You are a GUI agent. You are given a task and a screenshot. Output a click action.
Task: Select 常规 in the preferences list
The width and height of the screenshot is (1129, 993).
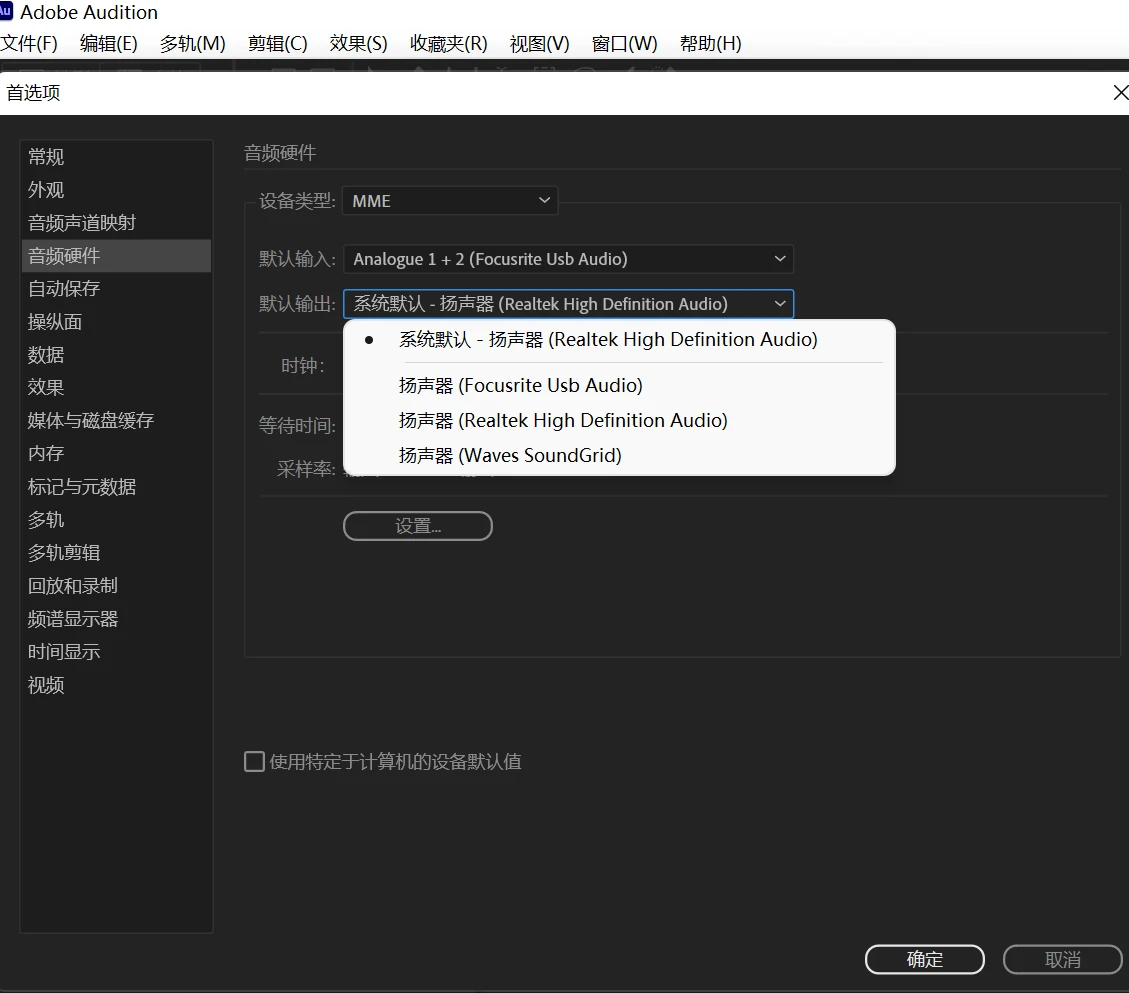pyautogui.click(x=116, y=157)
